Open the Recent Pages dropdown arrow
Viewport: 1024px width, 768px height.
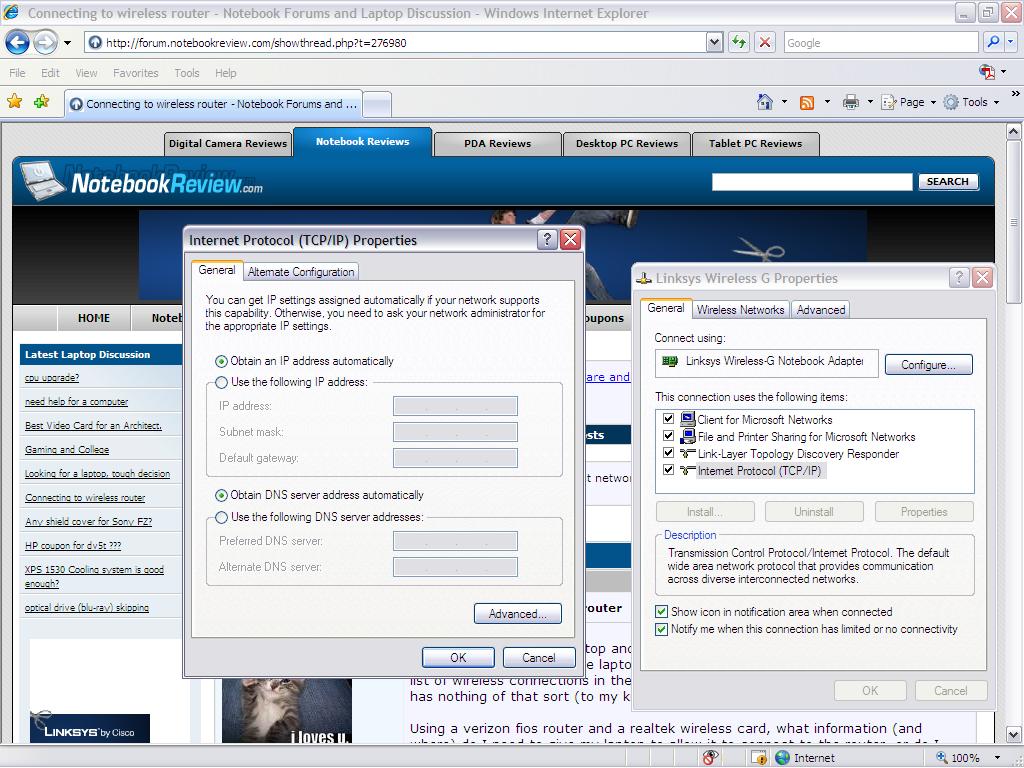(x=67, y=43)
